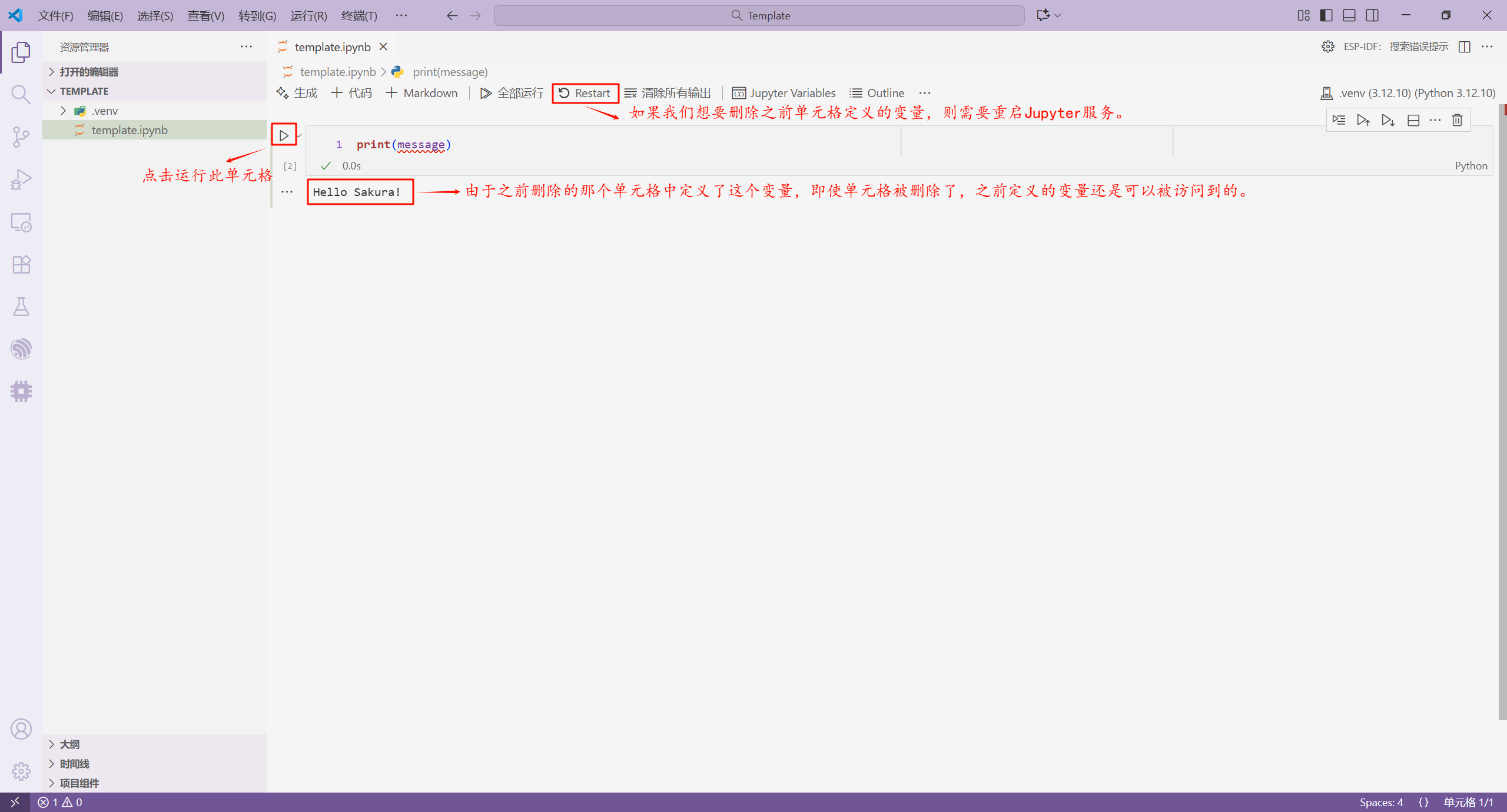Click Restart kernel button
Screen dimensions: 1507x812
pos(585,93)
